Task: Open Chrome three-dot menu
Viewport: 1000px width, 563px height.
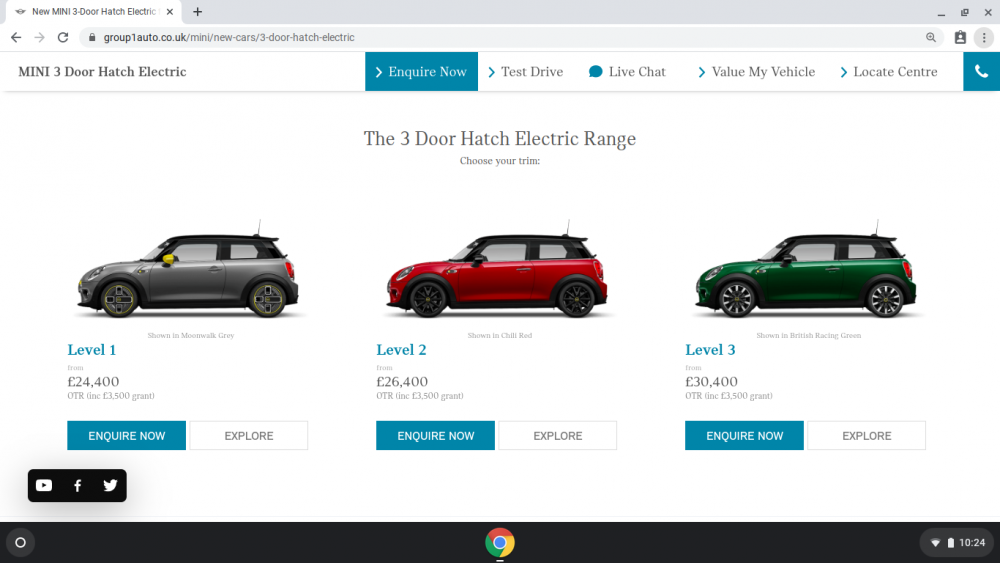Action: pos(984,38)
